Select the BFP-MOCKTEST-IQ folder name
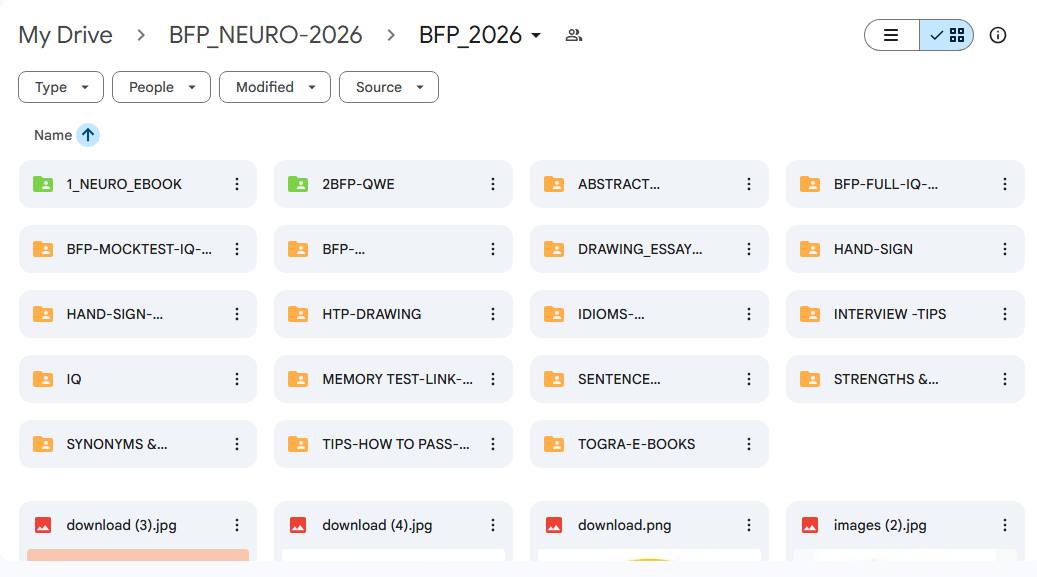 [139, 249]
